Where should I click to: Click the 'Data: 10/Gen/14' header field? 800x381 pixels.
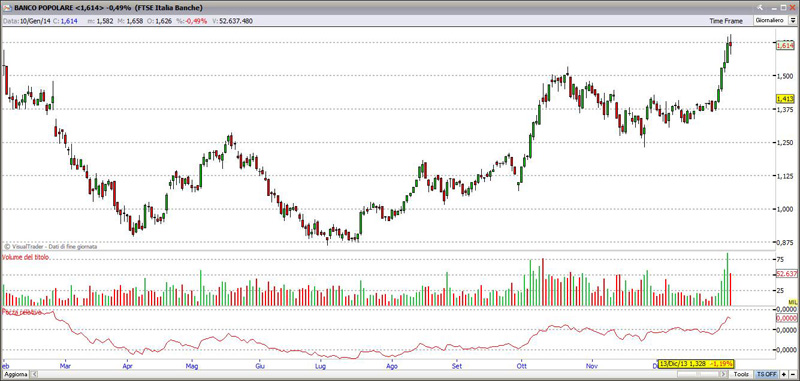coord(27,21)
